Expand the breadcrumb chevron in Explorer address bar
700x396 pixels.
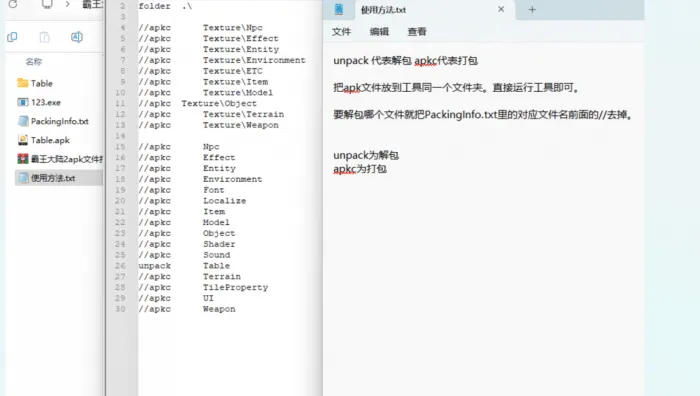coord(67,4)
